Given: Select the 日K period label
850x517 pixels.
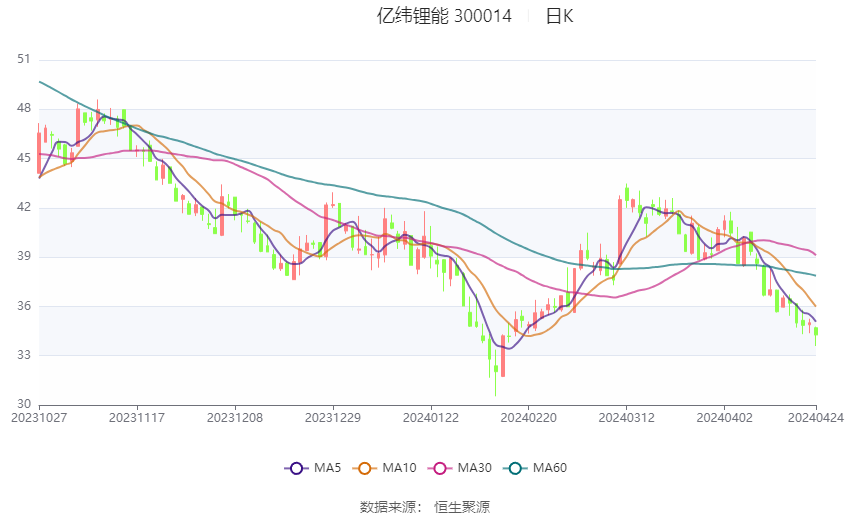Looking at the screenshot, I should tap(559, 16).
